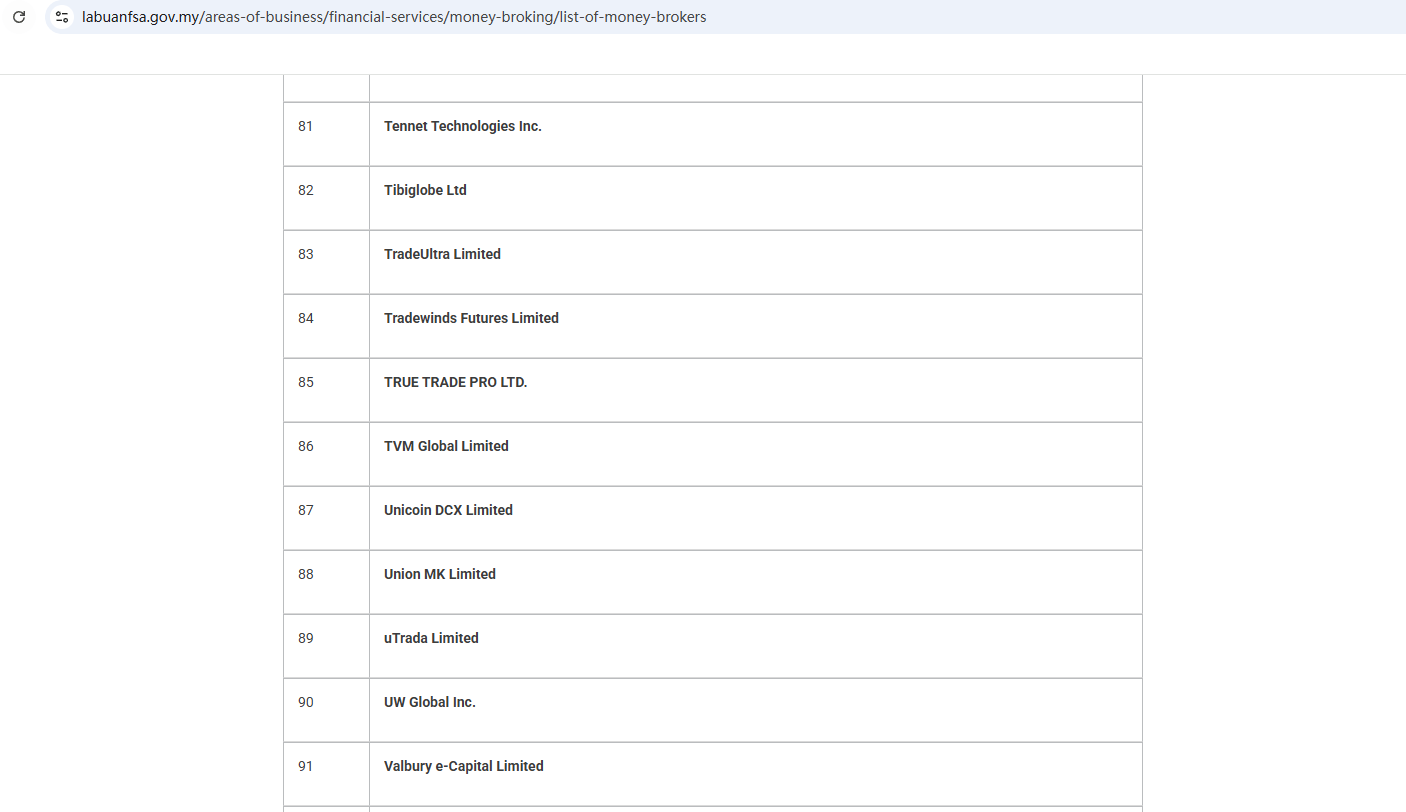1406x812 pixels.
Task: Open the site information icon beside the URL
Action: point(62,17)
